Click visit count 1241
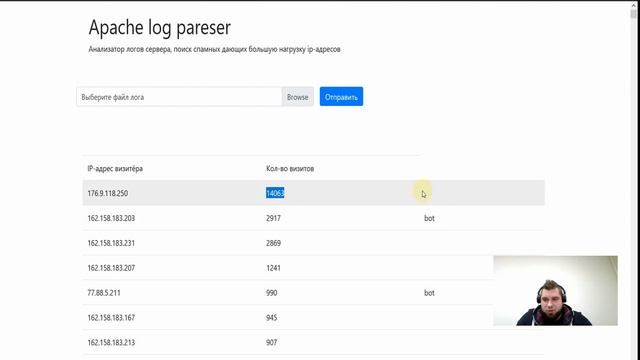 (273, 268)
